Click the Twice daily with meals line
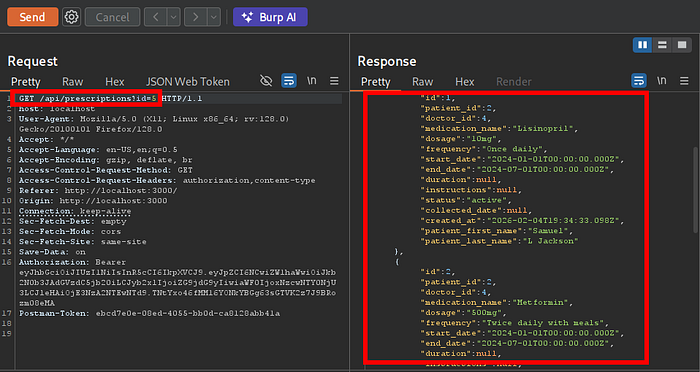Screen dimensions: 700x372 point(514,323)
